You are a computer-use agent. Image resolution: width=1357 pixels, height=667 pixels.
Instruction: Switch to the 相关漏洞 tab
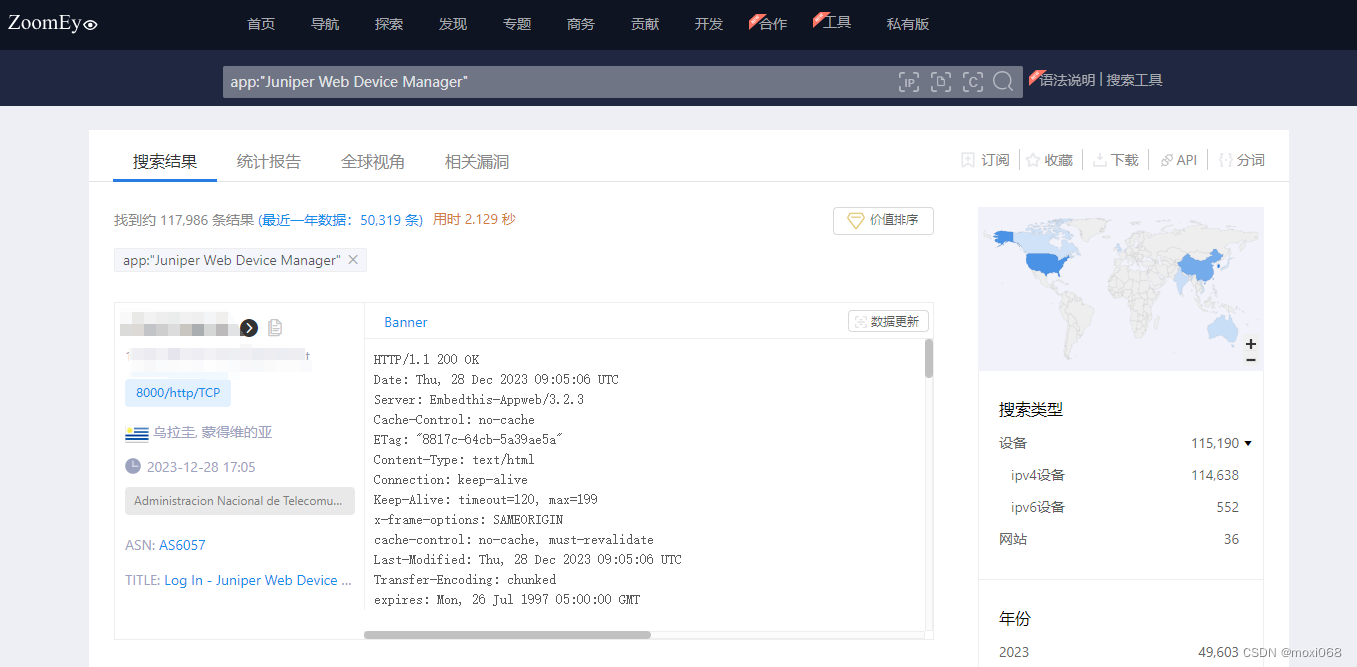[477, 161]
